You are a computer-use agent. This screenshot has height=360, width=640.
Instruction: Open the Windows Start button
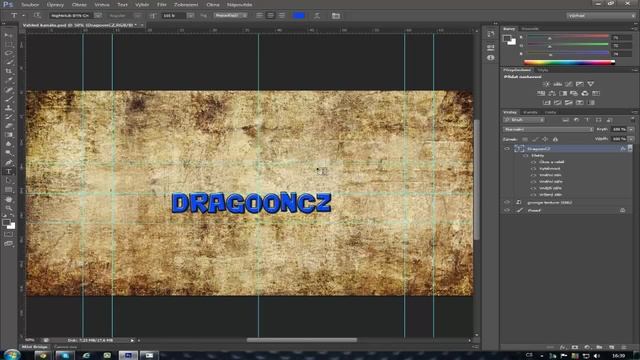[11, 355]
